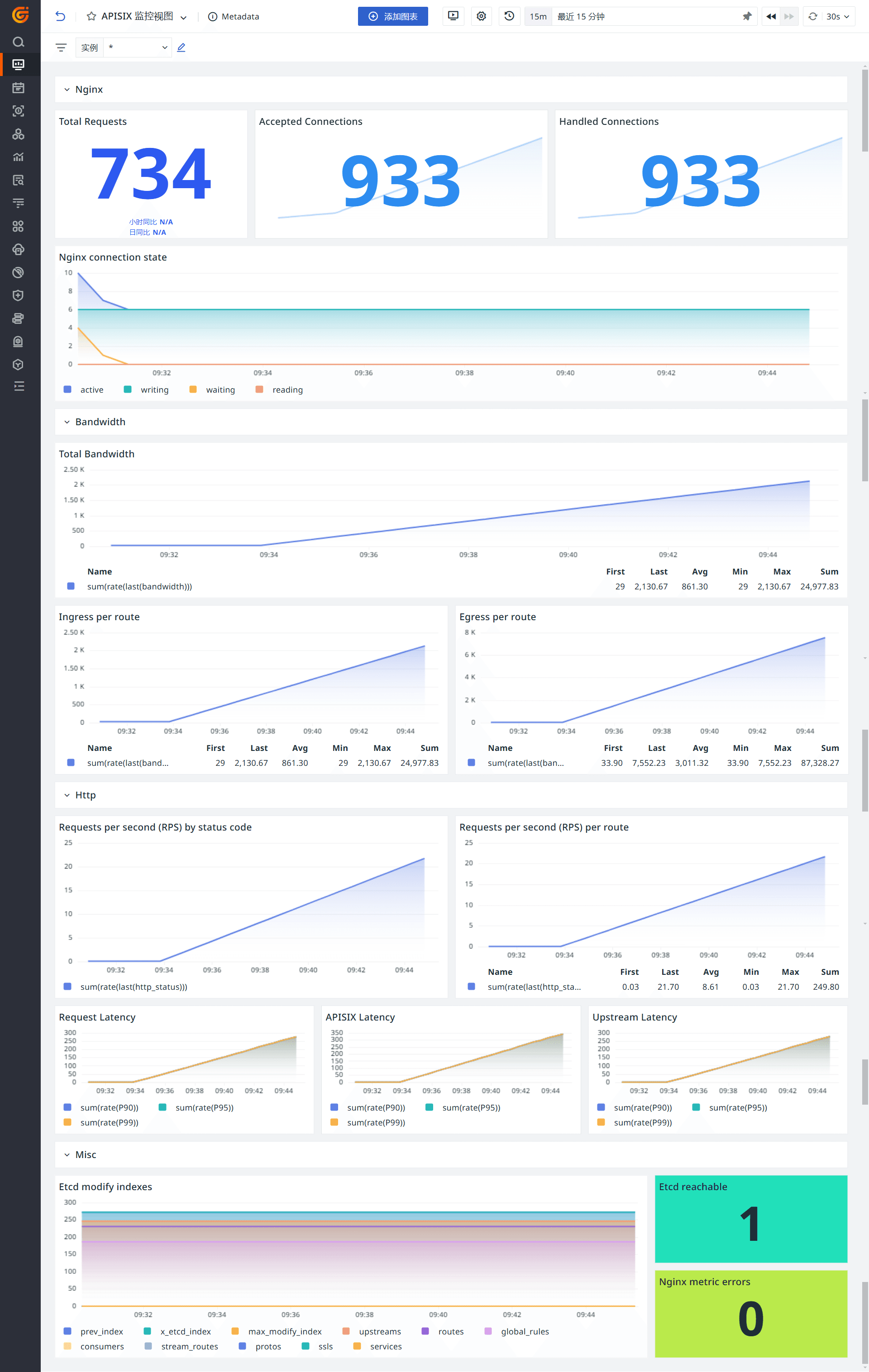Collapse the Nginx section

[67, 90]
